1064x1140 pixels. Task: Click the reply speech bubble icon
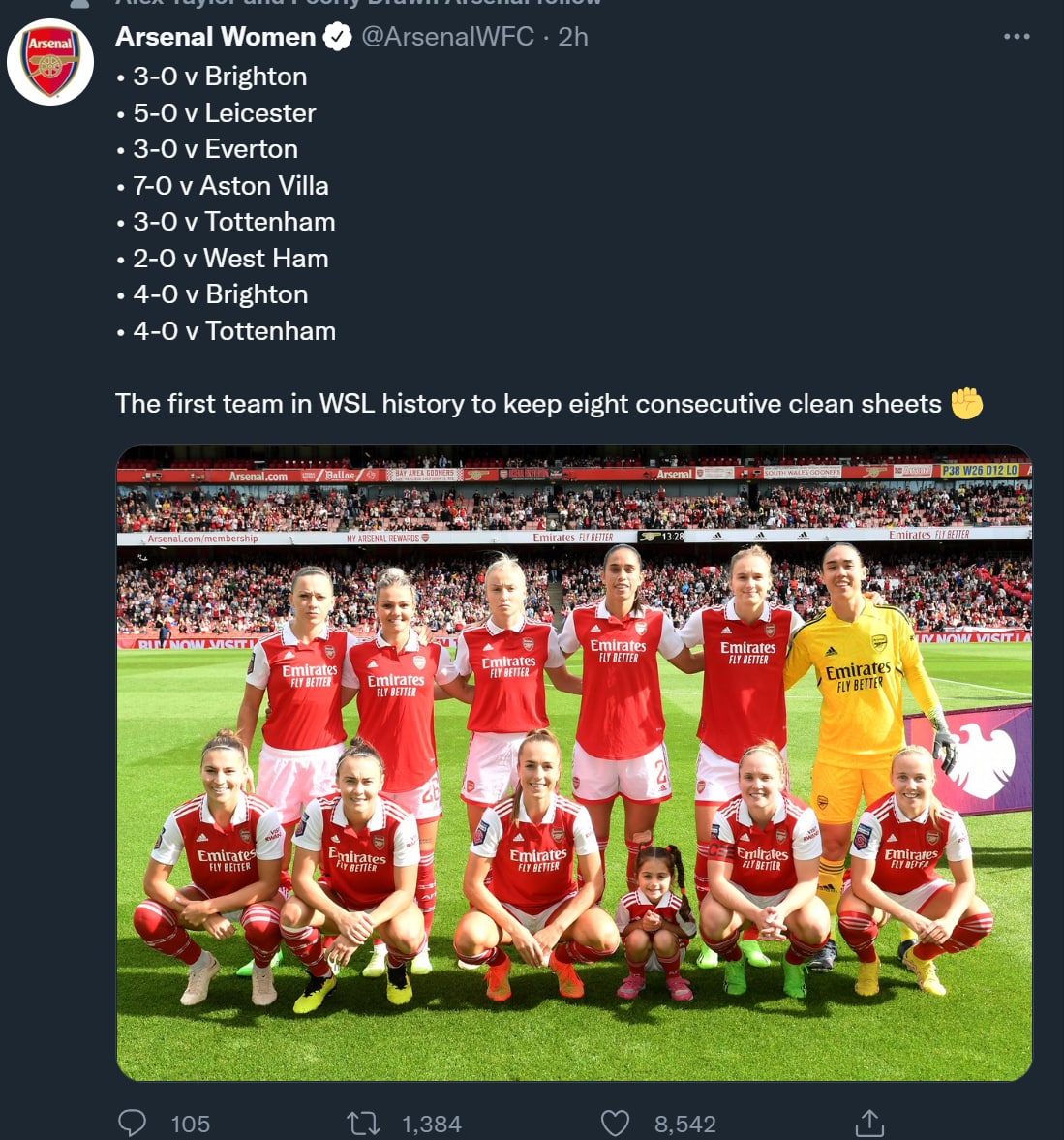click(x=132, y=1123)
